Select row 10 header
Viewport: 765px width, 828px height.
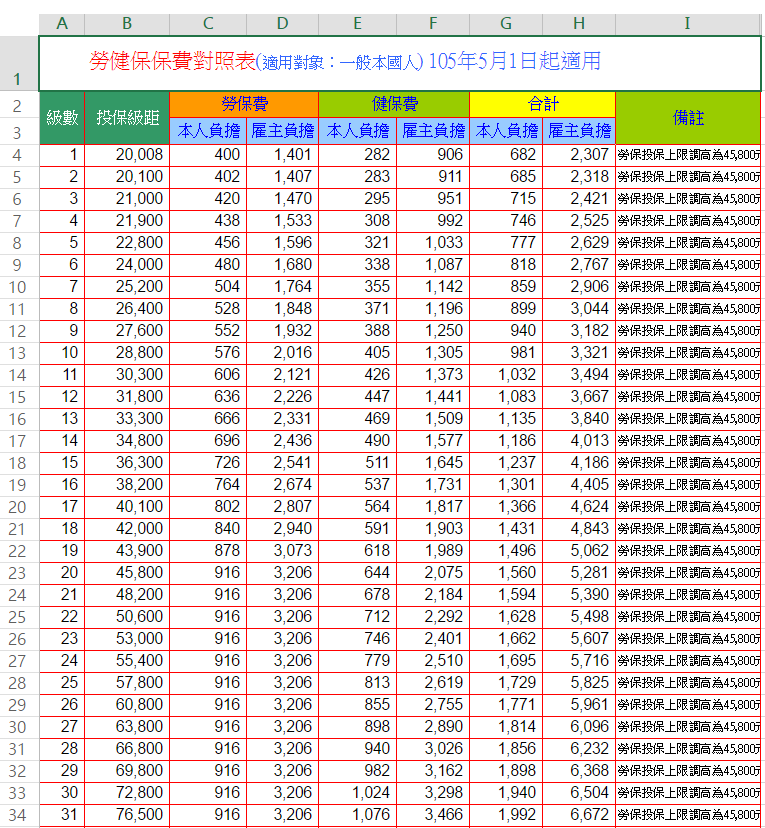click(19, 287)
